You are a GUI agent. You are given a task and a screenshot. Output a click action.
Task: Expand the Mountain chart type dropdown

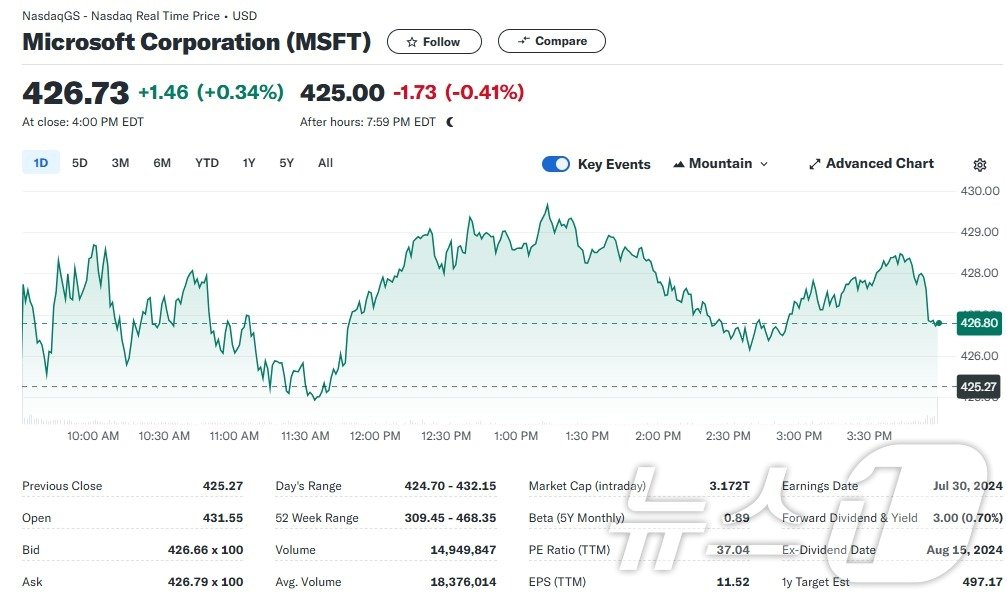764,164
